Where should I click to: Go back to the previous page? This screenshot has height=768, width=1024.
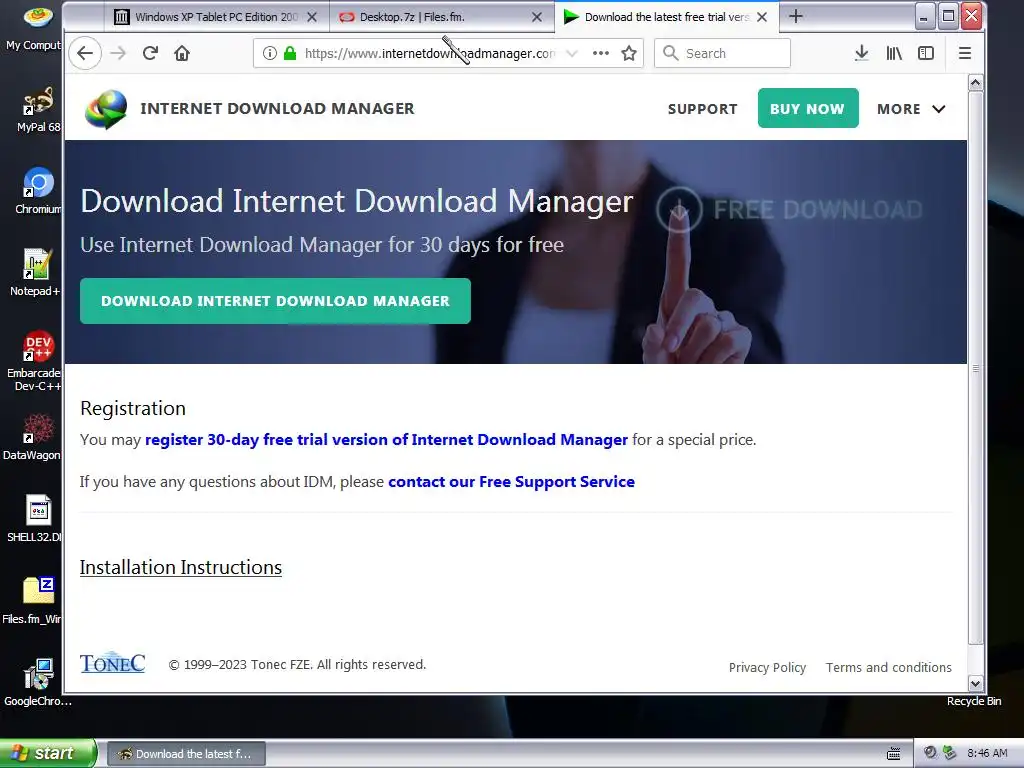pos(85,53)
